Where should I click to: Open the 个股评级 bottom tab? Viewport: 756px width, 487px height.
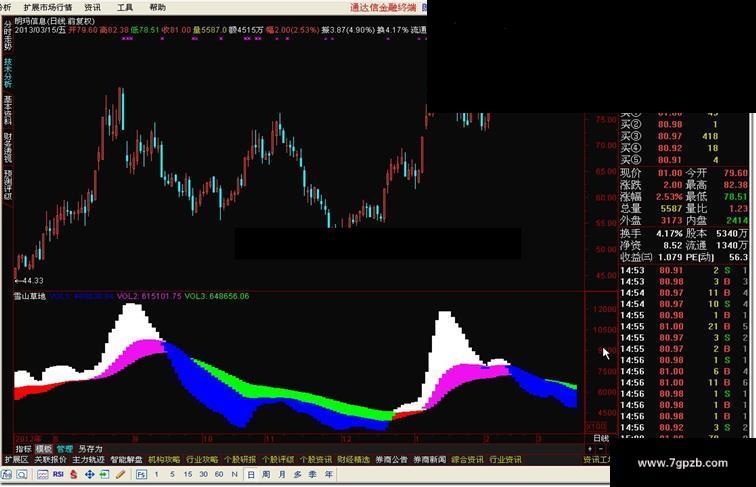(278, 460)
